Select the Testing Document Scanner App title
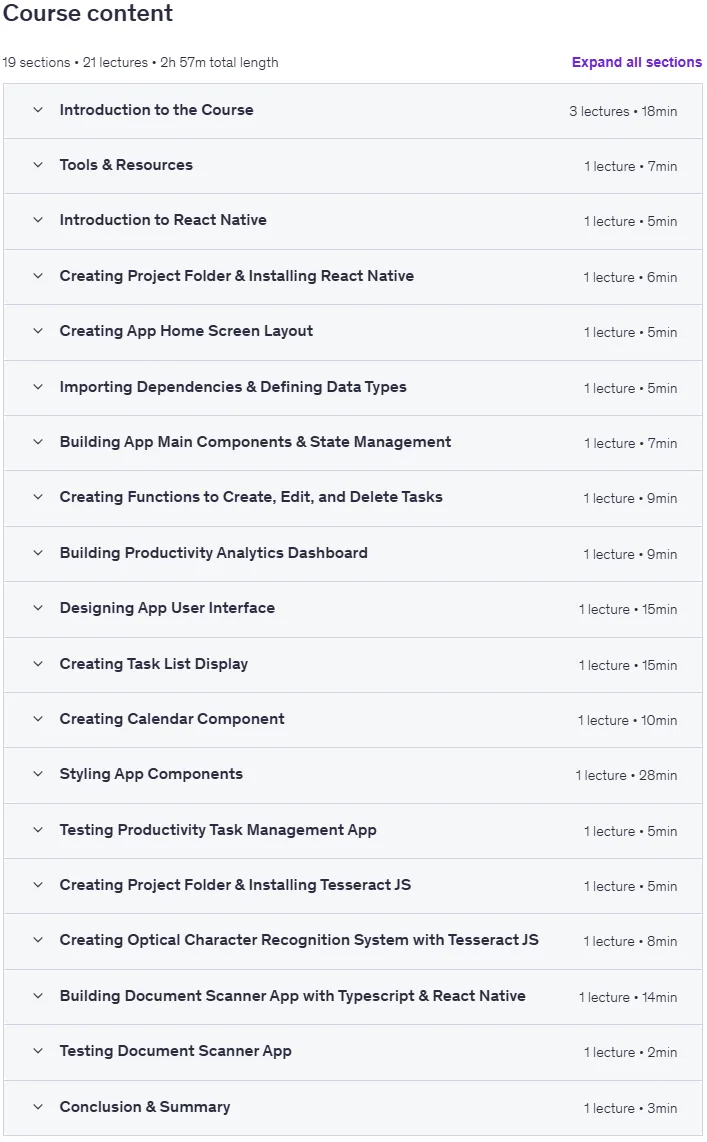 coord(175,1051)
